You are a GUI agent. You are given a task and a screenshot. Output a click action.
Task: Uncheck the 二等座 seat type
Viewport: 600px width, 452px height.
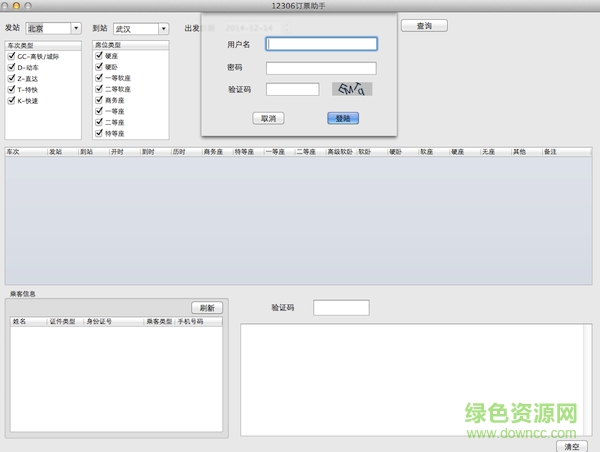tap(99, 122)
